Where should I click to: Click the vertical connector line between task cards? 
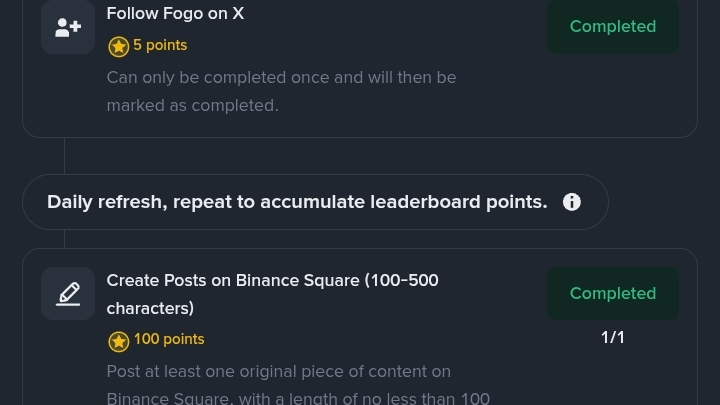tap(65, 156)
